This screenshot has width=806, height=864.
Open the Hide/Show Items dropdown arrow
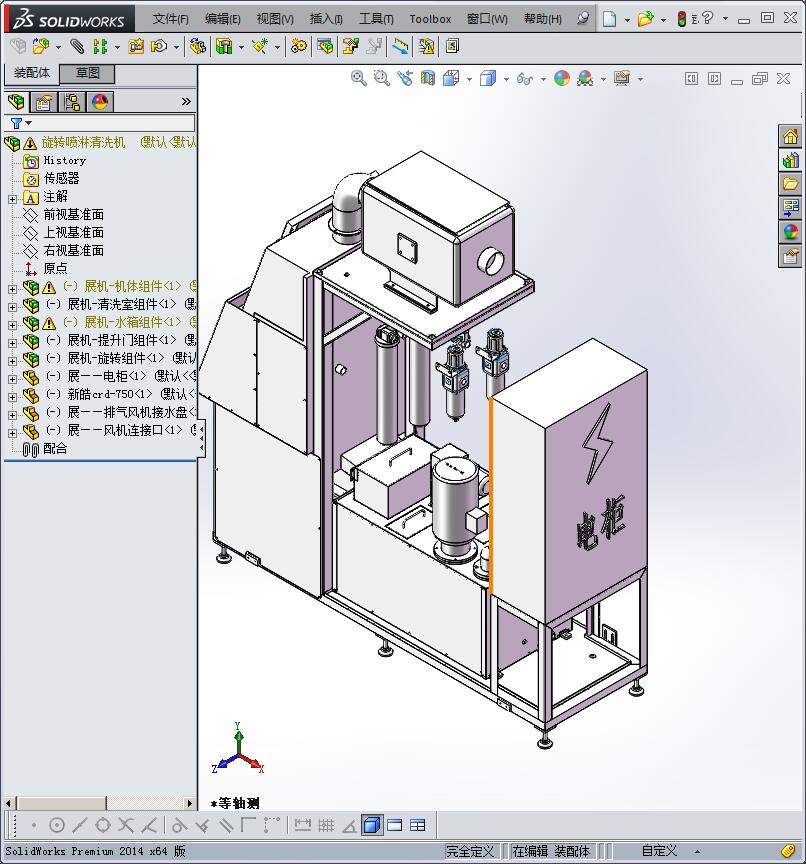click(543, 79)
